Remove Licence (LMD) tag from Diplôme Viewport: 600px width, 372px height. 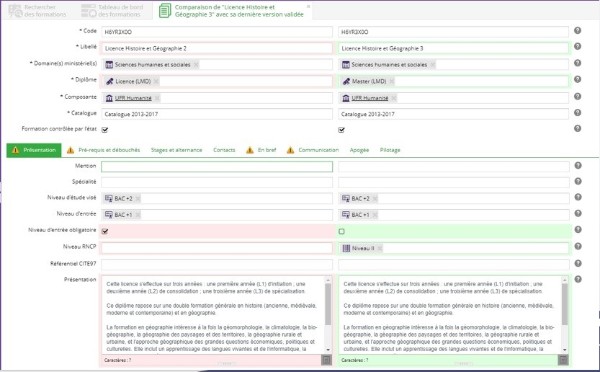(156, 82)
